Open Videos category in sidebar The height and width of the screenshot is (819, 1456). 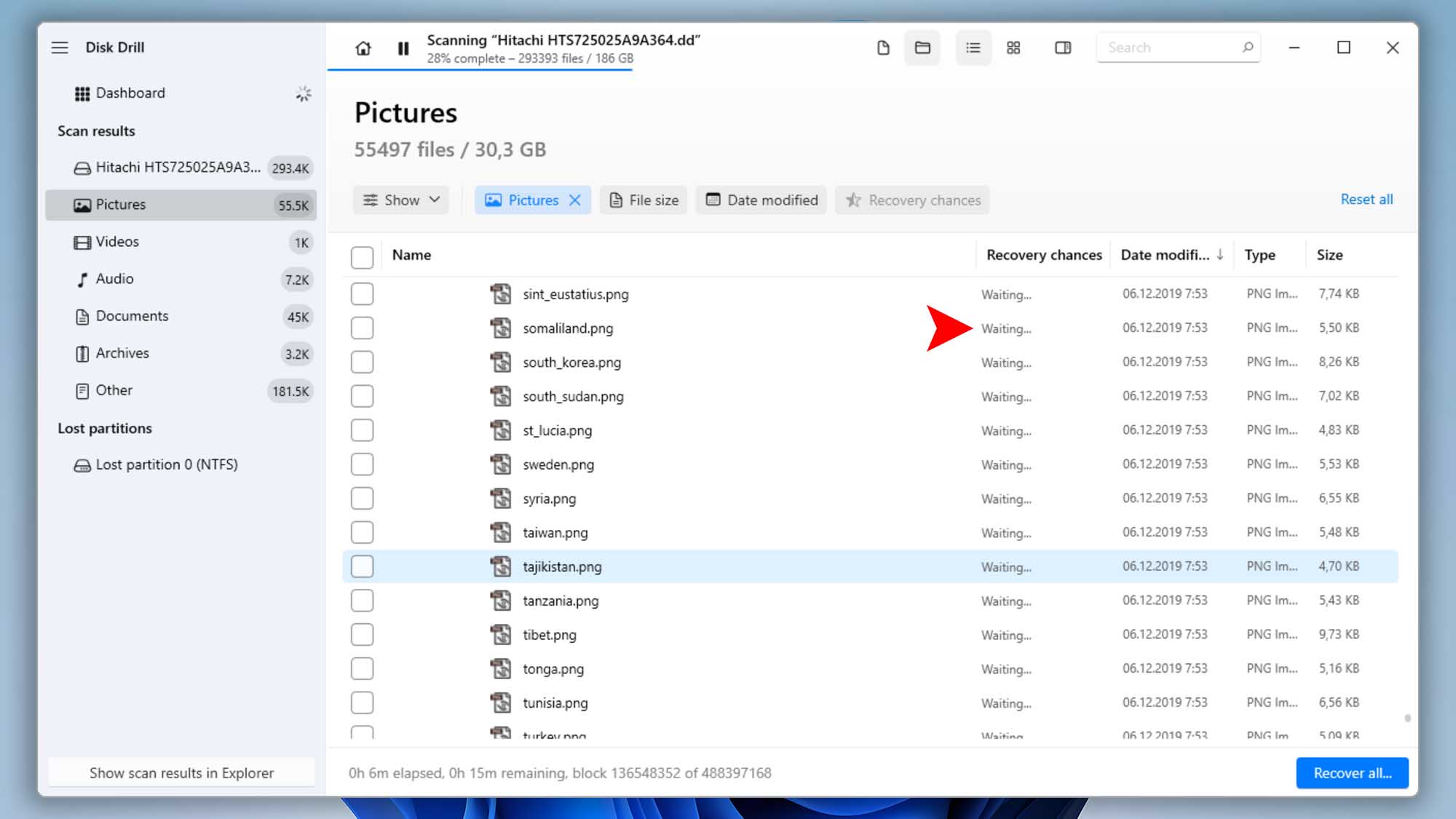(x=181, y=242)
